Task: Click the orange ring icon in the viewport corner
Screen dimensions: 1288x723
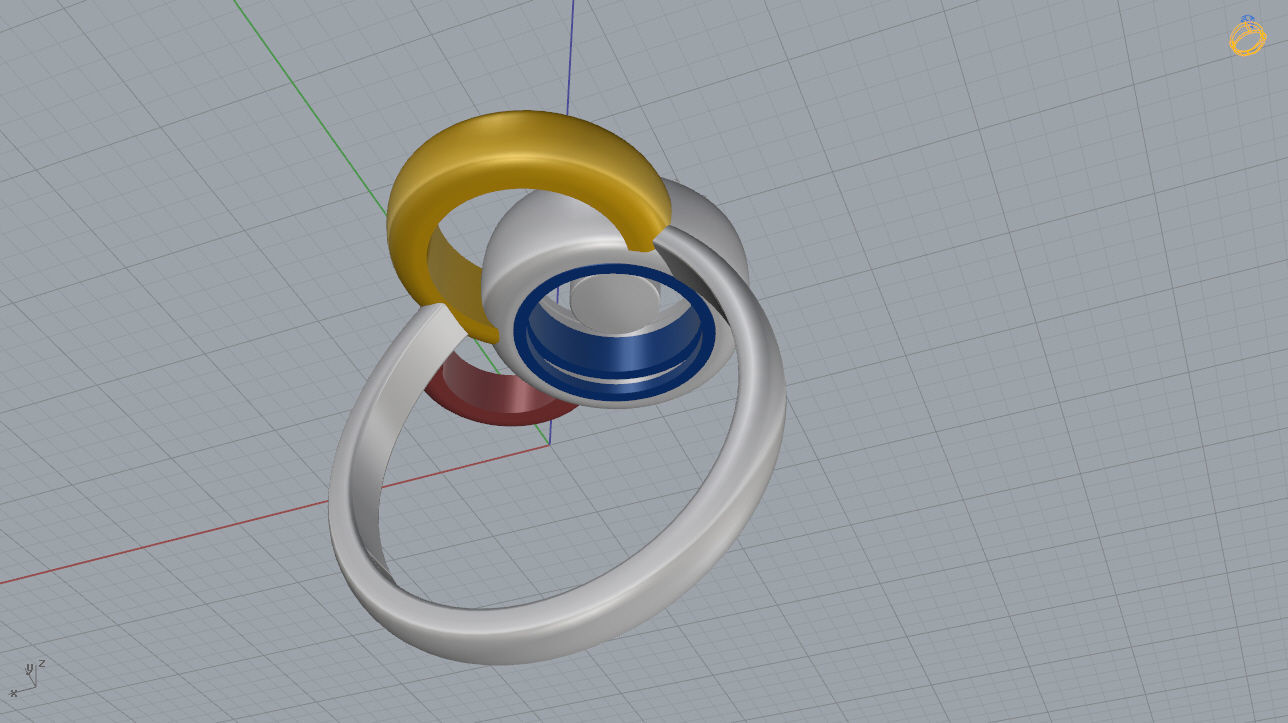Action: click(1248, 36)
